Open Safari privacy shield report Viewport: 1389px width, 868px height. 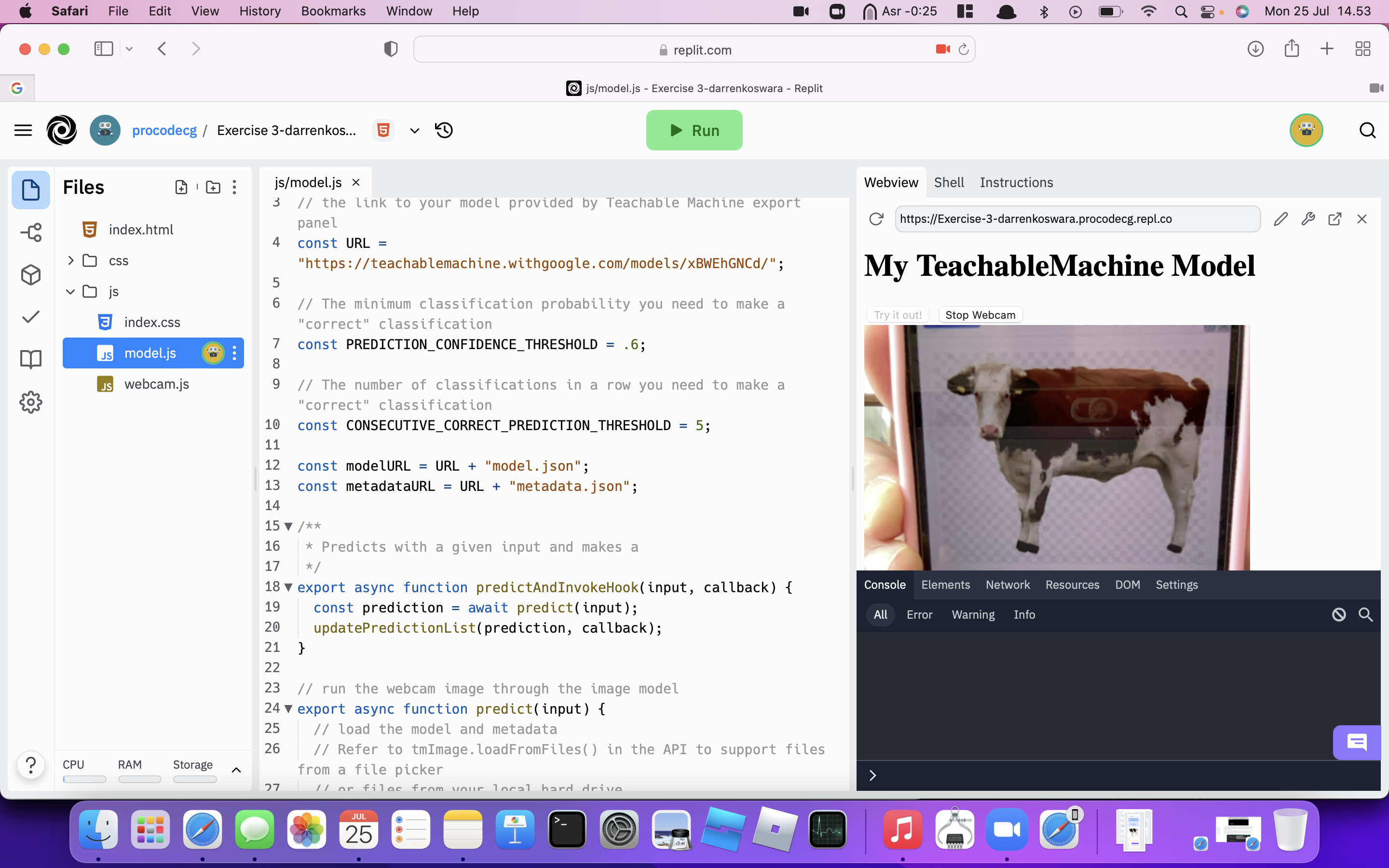[391, 49]
